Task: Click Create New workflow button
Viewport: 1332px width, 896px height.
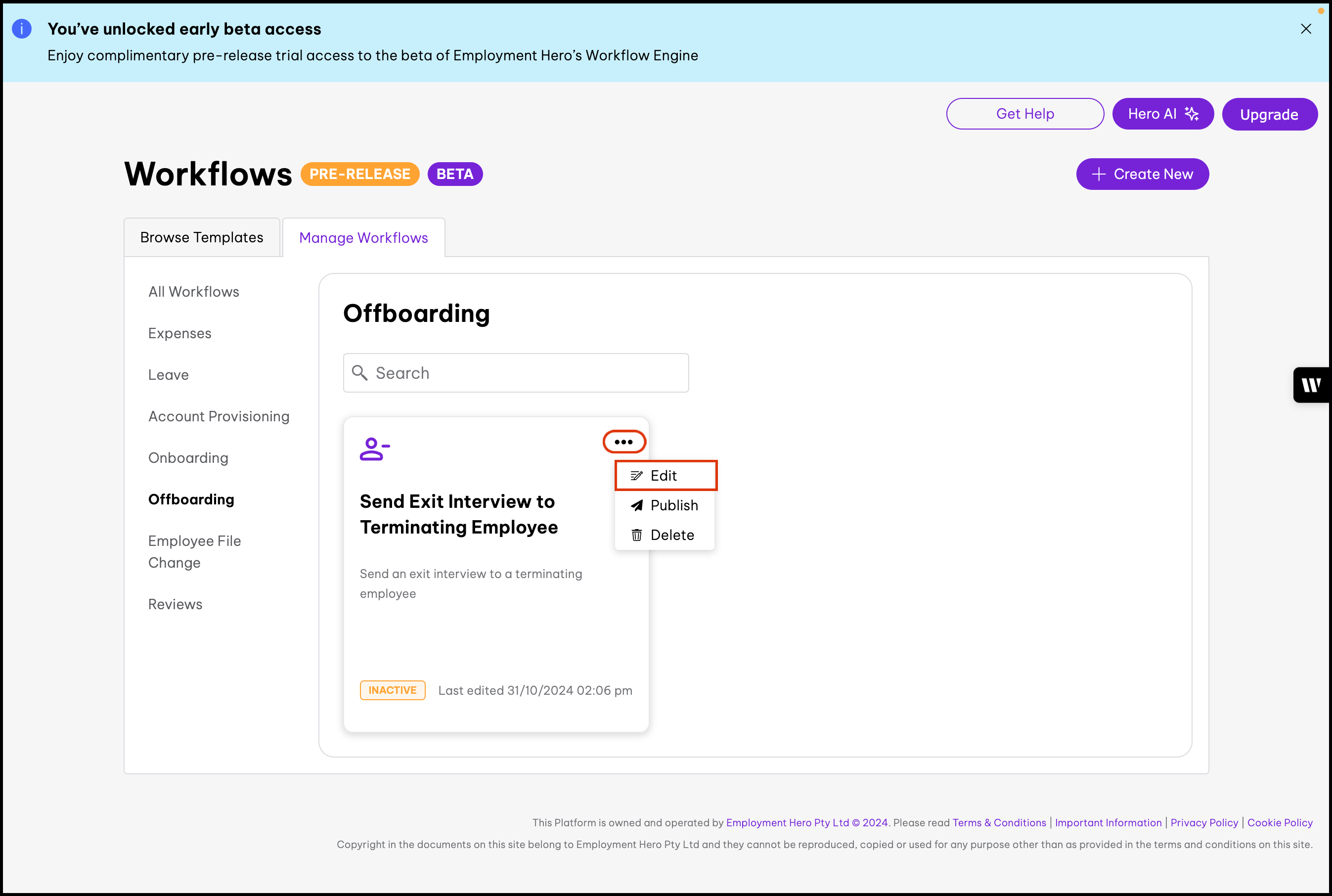Action: tap(1142, 174)
